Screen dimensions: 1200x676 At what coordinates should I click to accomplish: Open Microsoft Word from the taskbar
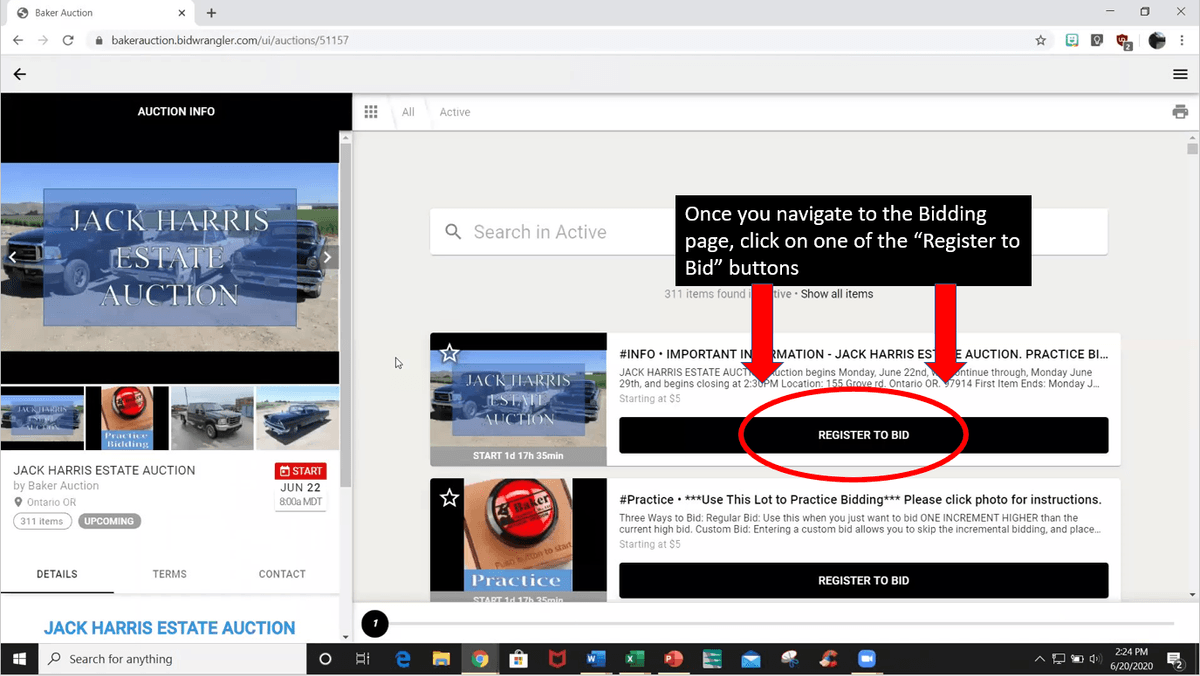click(595, 659)
